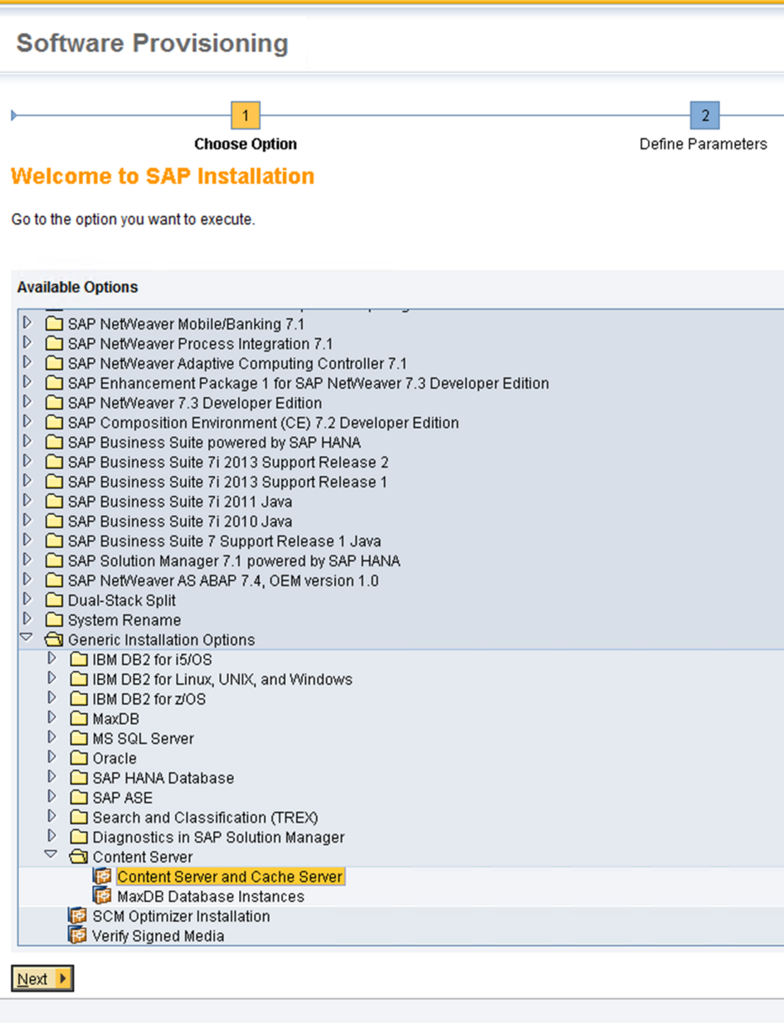
Task: Select Dual-Stack Split entry
Action: click(x=122, y=600)
